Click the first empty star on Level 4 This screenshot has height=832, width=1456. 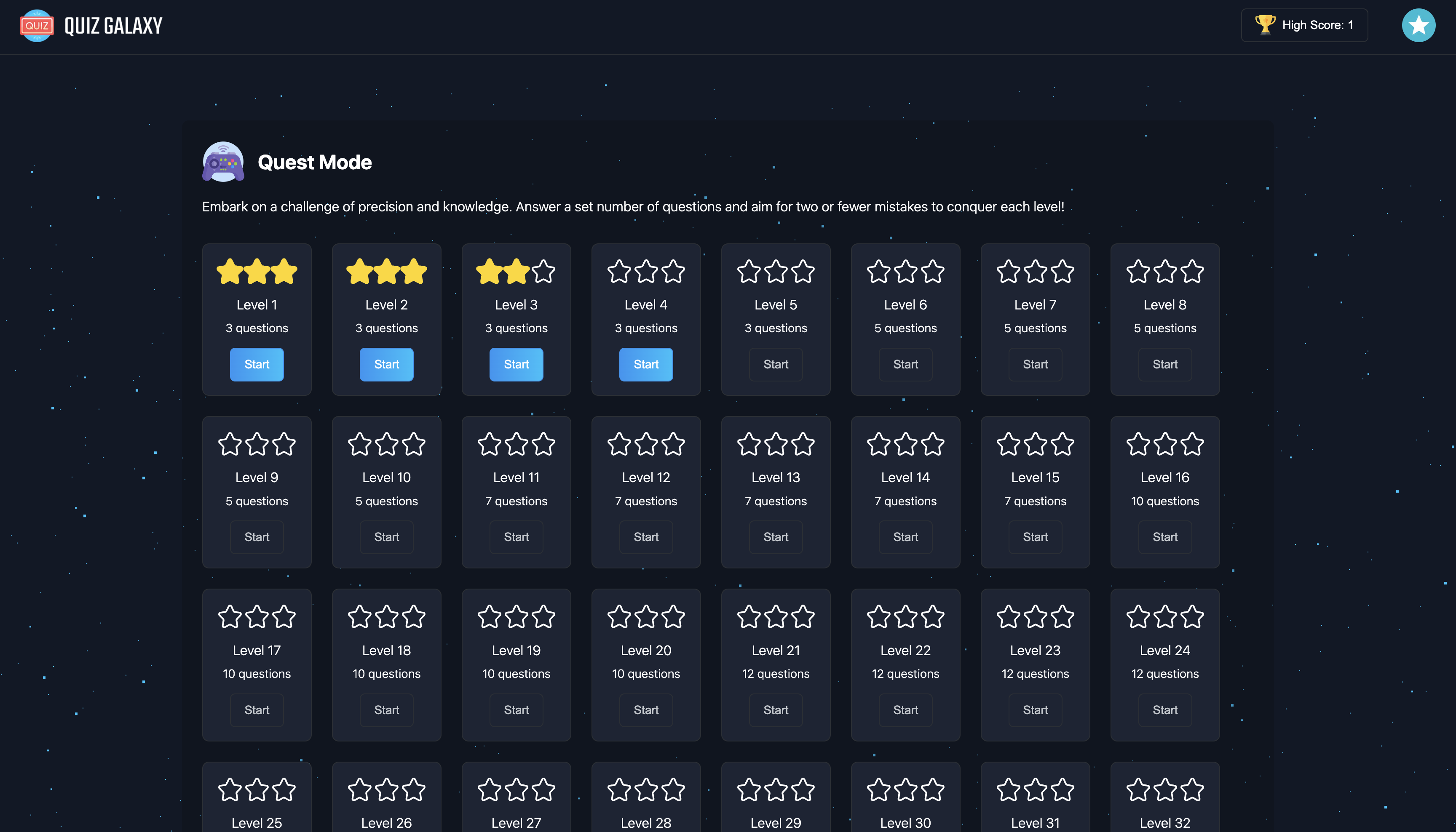point(619,272)
